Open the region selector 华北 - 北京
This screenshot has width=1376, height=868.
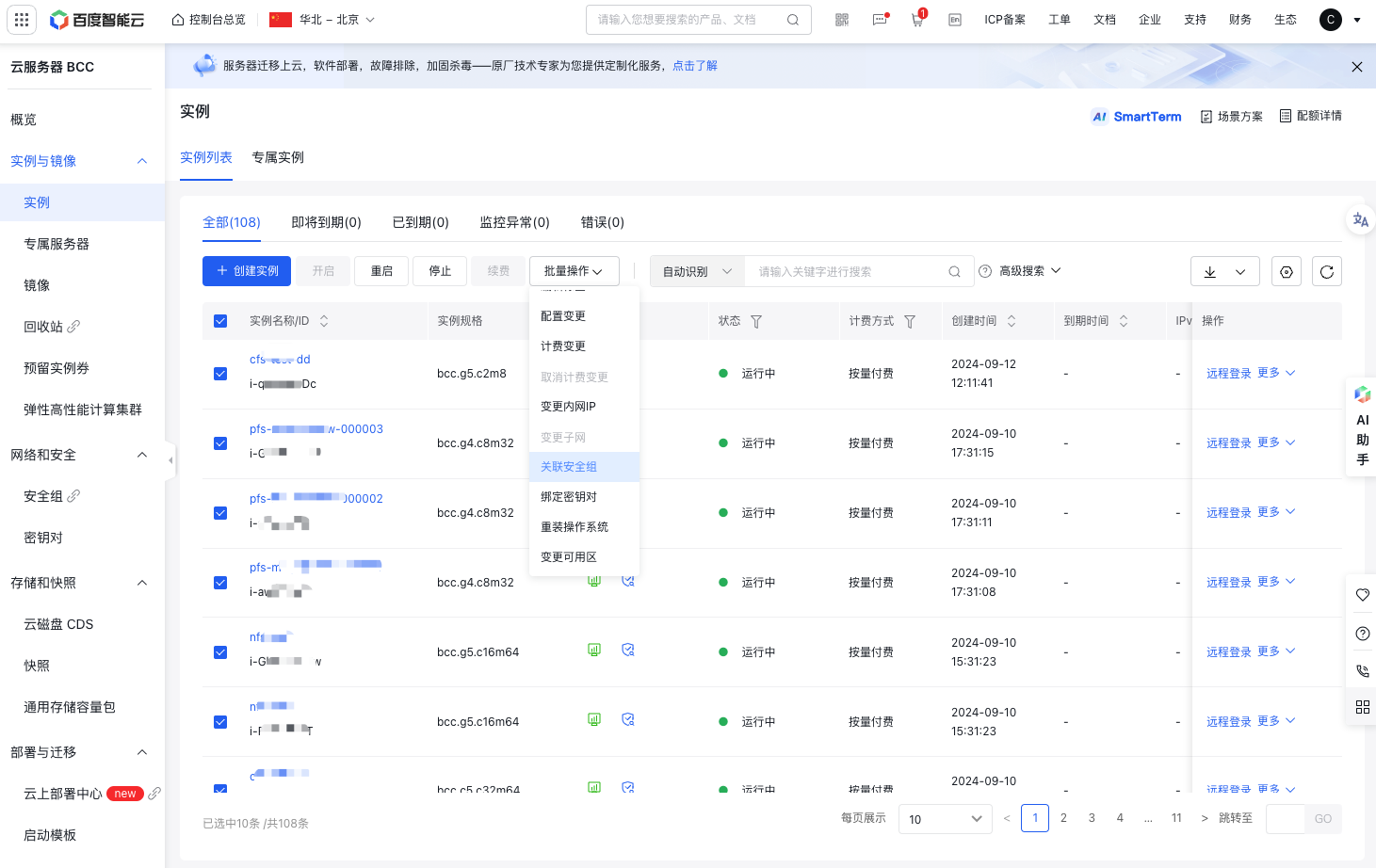coord(322,20)
